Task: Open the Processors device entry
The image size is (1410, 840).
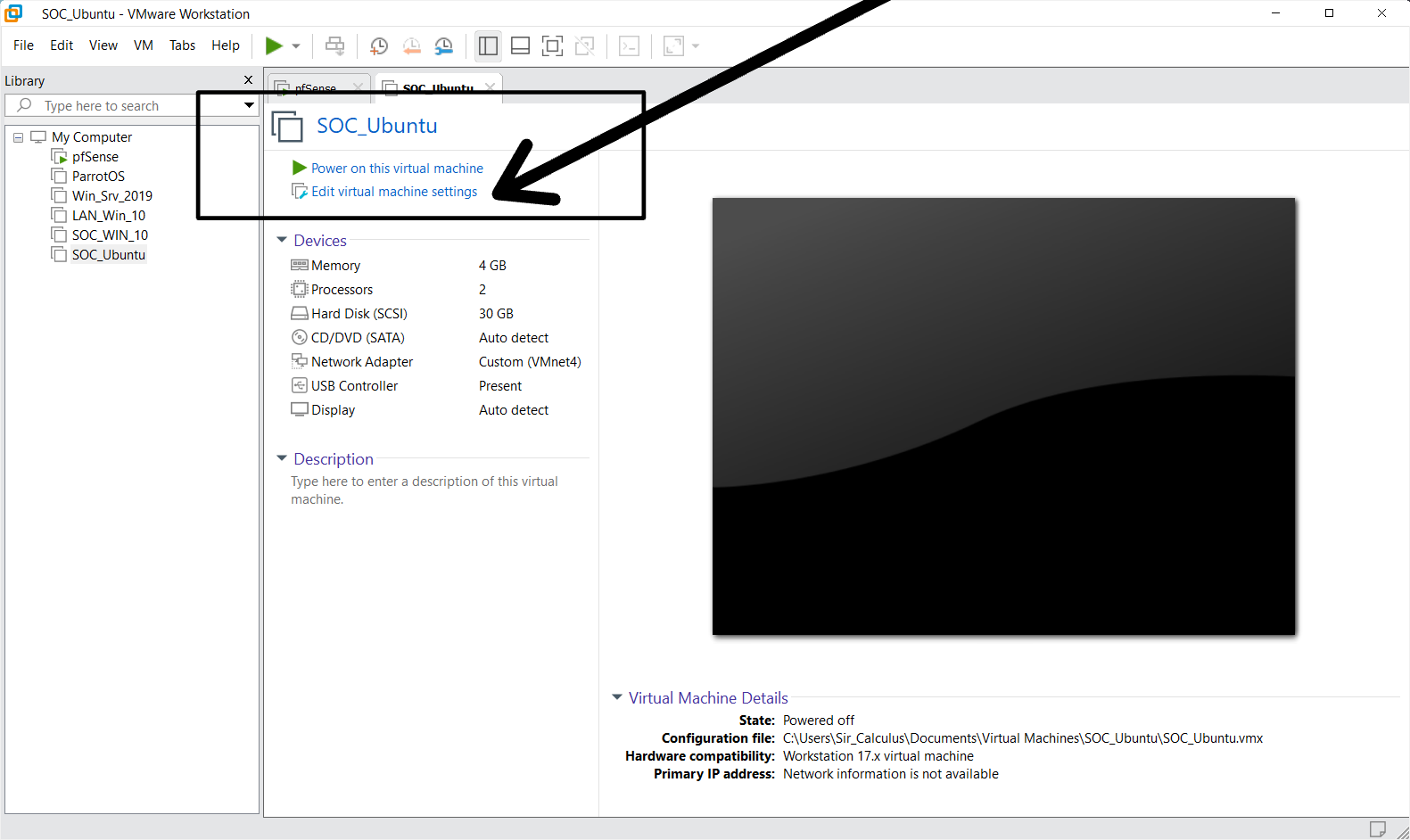Action: (x=342, y=290)
